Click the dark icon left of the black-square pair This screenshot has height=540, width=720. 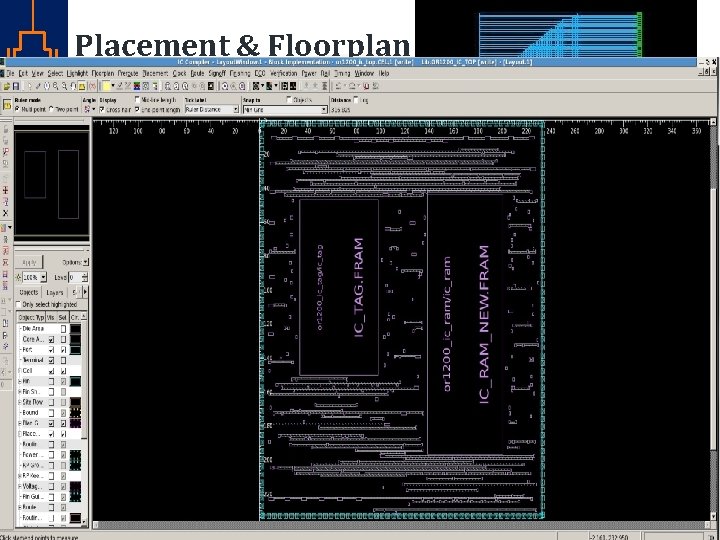269,86
